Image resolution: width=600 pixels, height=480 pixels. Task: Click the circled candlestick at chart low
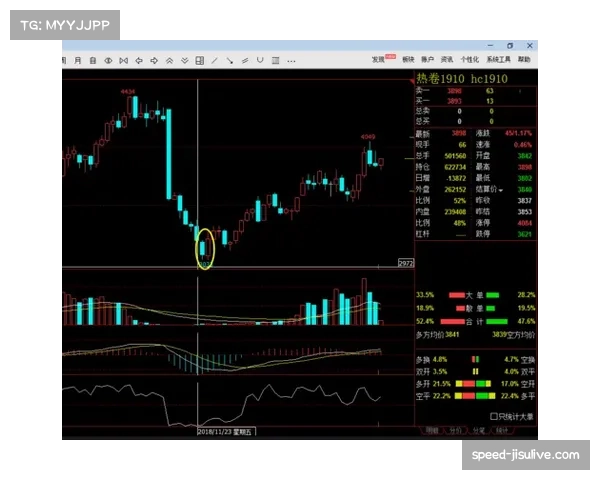coord(204,248)
